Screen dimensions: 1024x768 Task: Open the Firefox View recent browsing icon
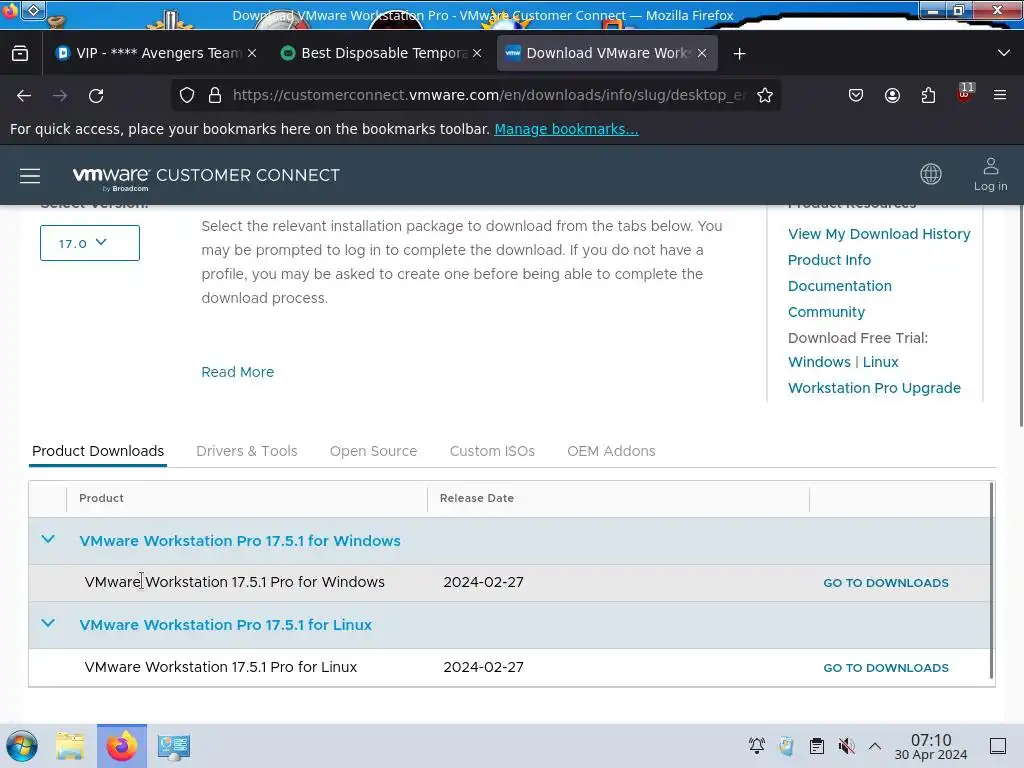pos(20,54)
